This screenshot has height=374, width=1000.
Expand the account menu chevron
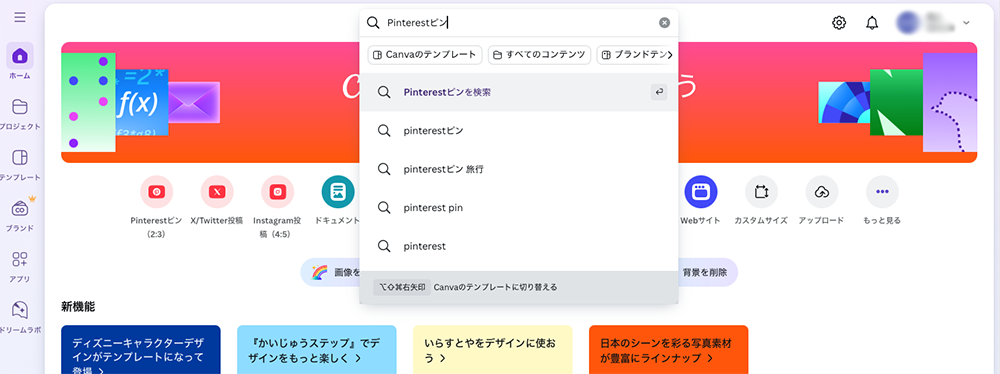click(966, 23)
